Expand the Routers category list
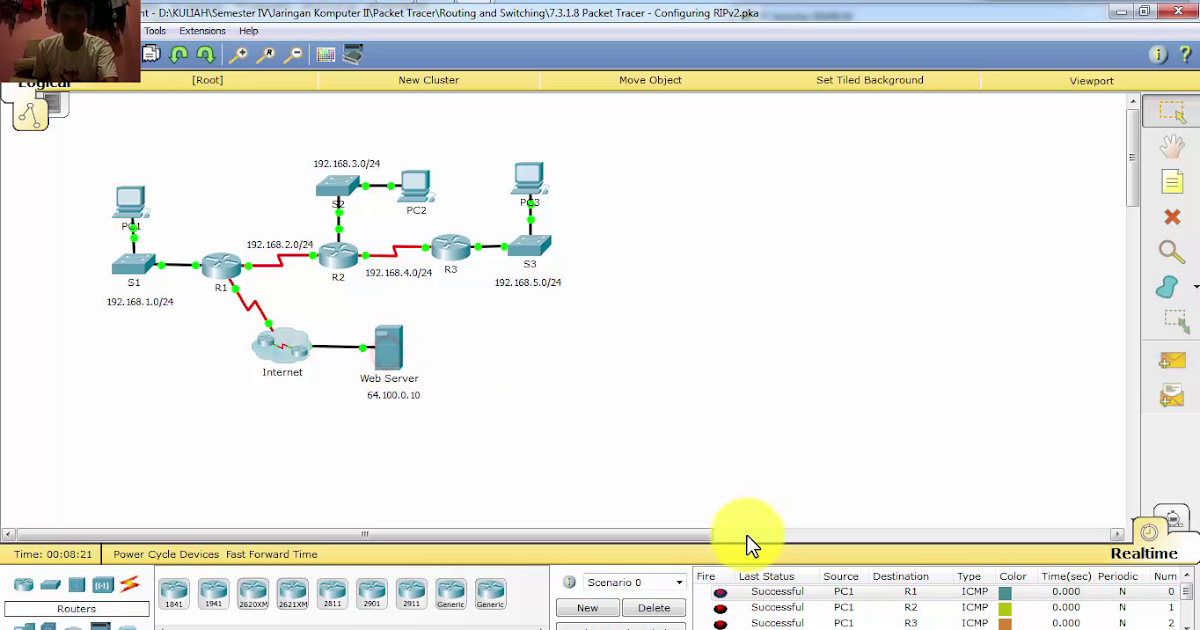This screenshot has width=1200, height=630. 76,608
